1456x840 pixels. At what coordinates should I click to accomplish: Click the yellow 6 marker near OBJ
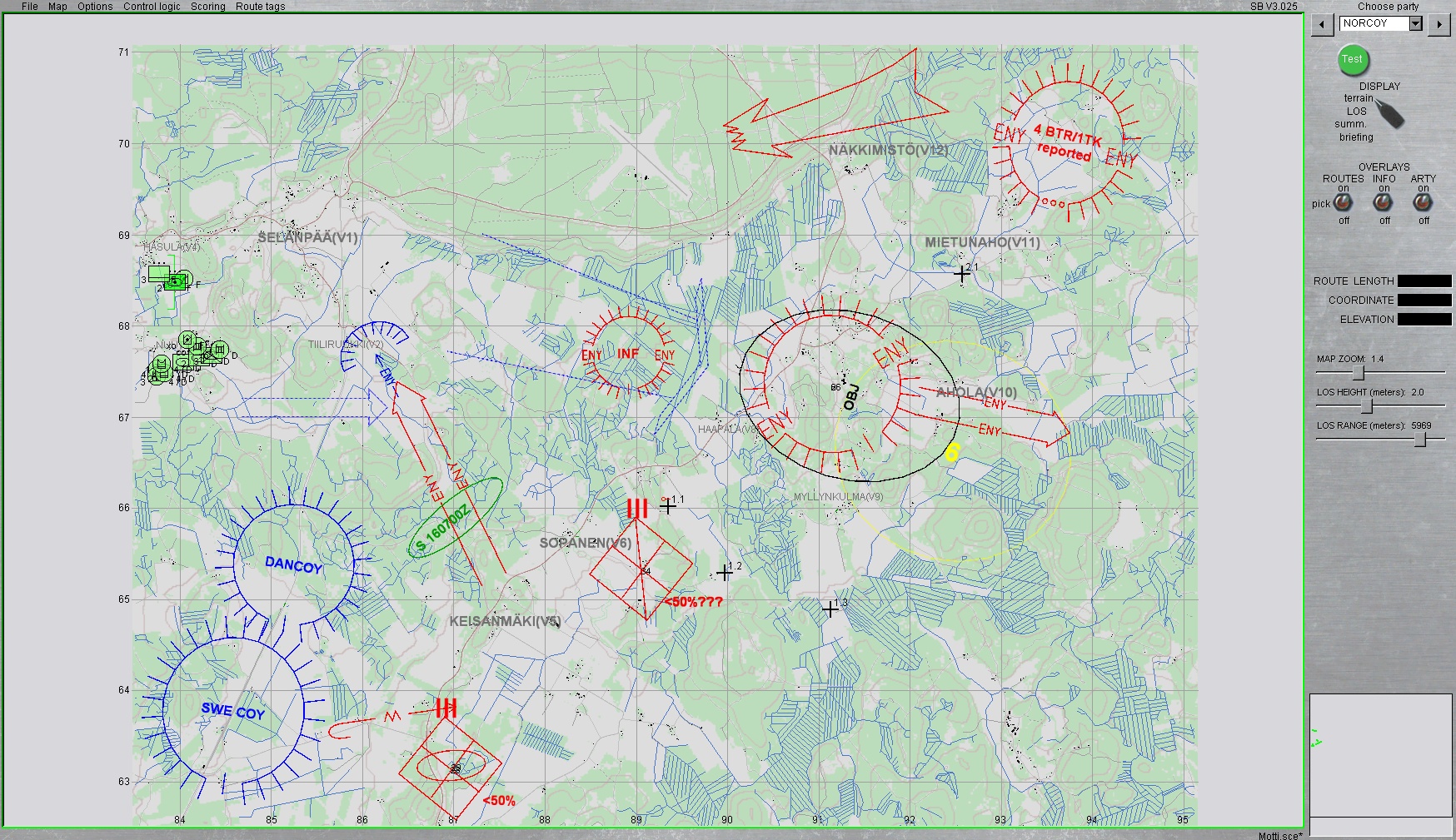click(953, 452)
